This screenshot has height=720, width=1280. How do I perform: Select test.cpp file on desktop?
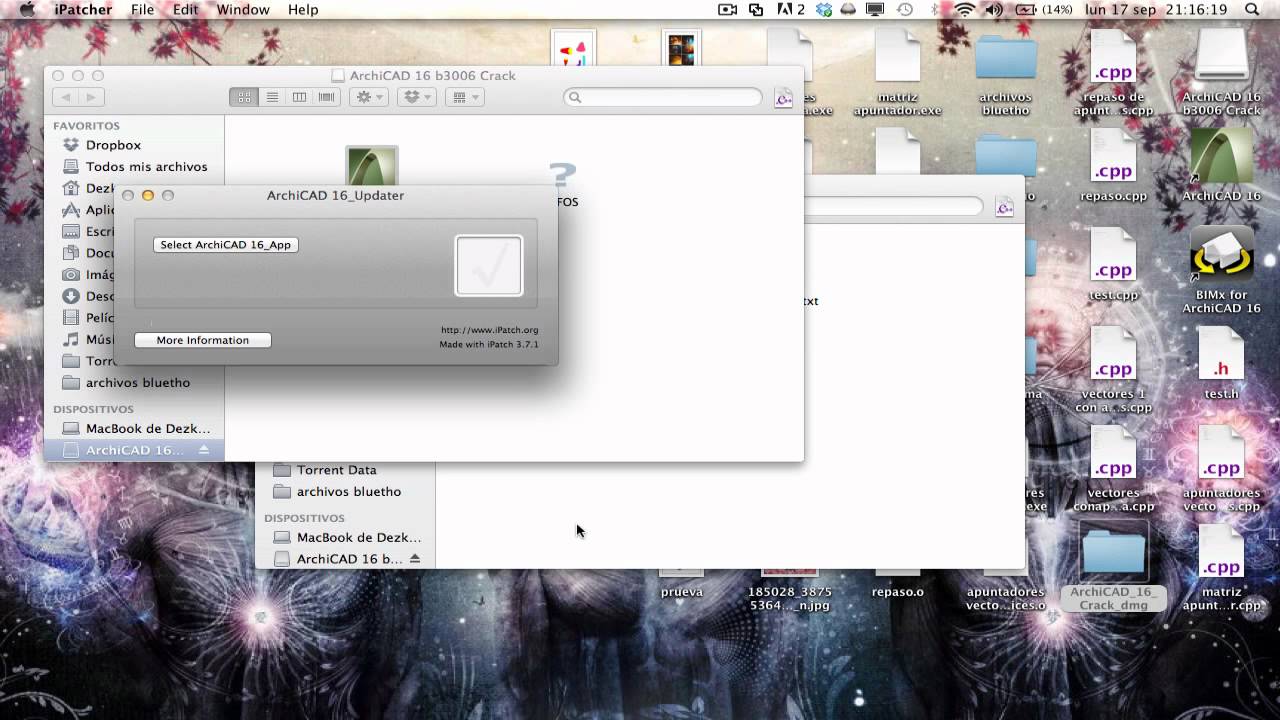(x=1113, y=265)
